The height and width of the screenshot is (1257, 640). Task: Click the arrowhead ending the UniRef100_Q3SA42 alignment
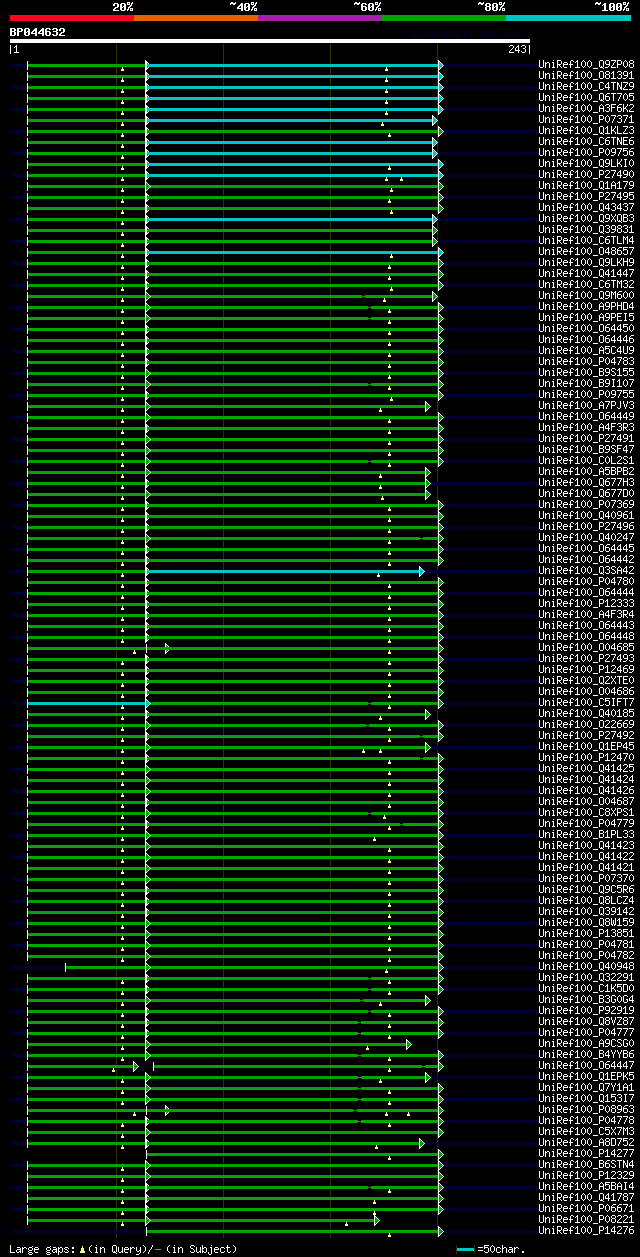(422, 571)
